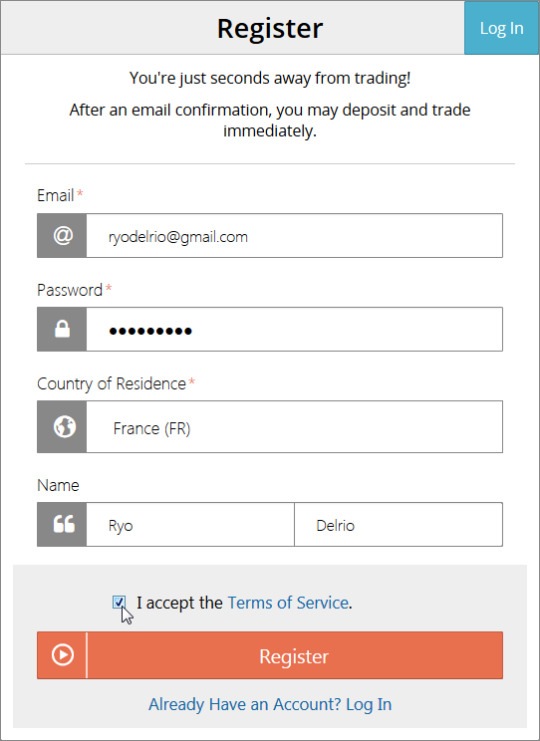Click the globe icon beside Country of Residence
540x741 pixels.
(64, 427)
